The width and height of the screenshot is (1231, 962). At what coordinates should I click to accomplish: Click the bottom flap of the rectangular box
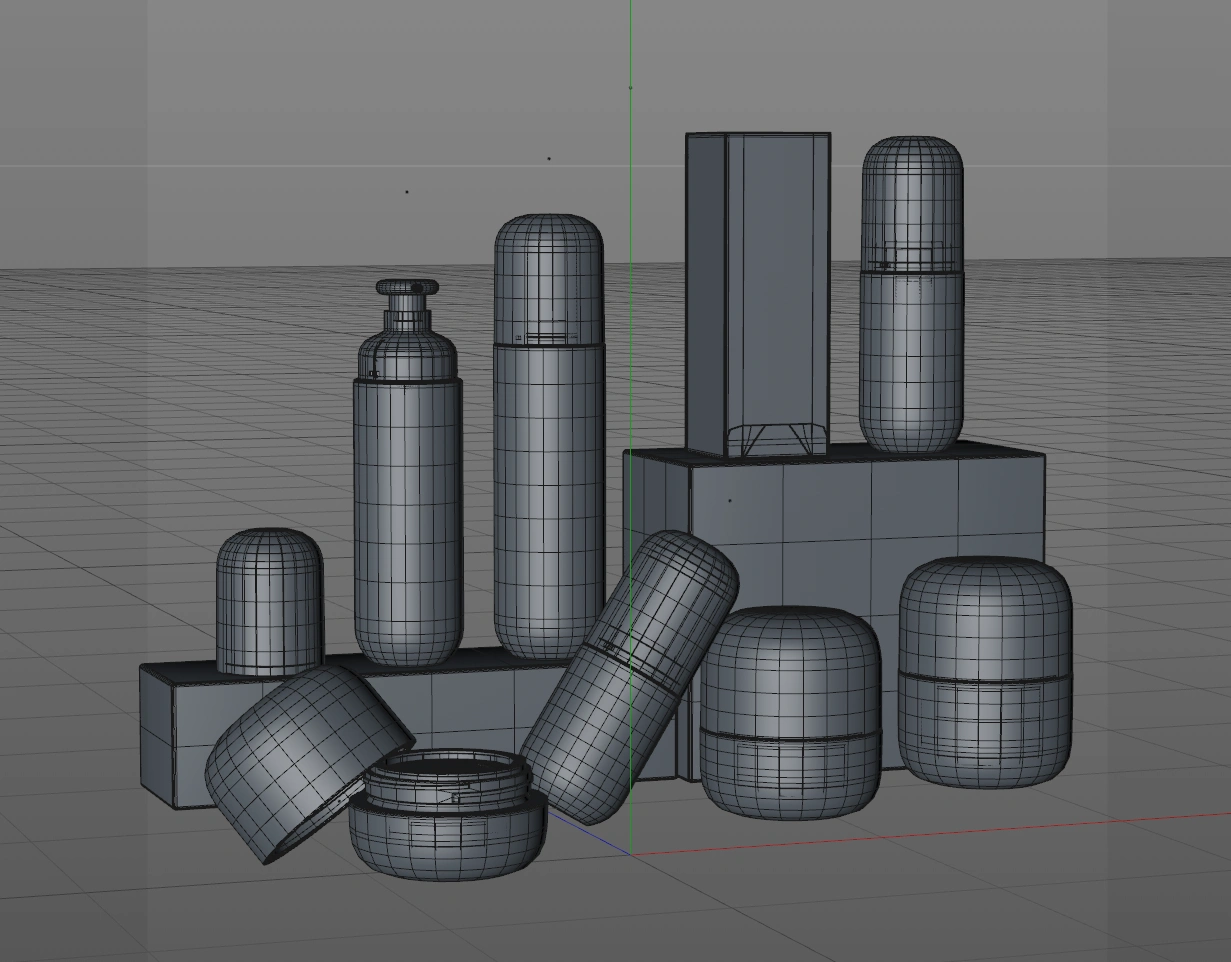(775, 438)
